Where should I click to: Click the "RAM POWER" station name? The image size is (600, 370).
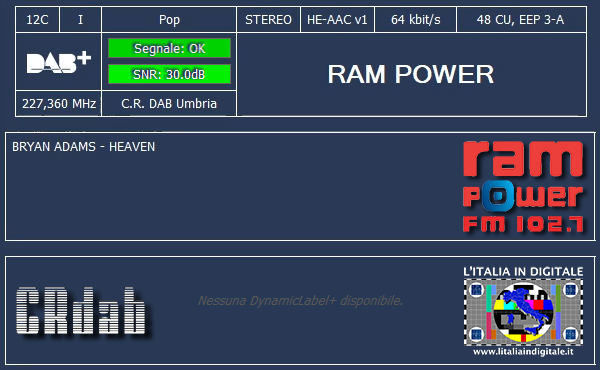411,74
